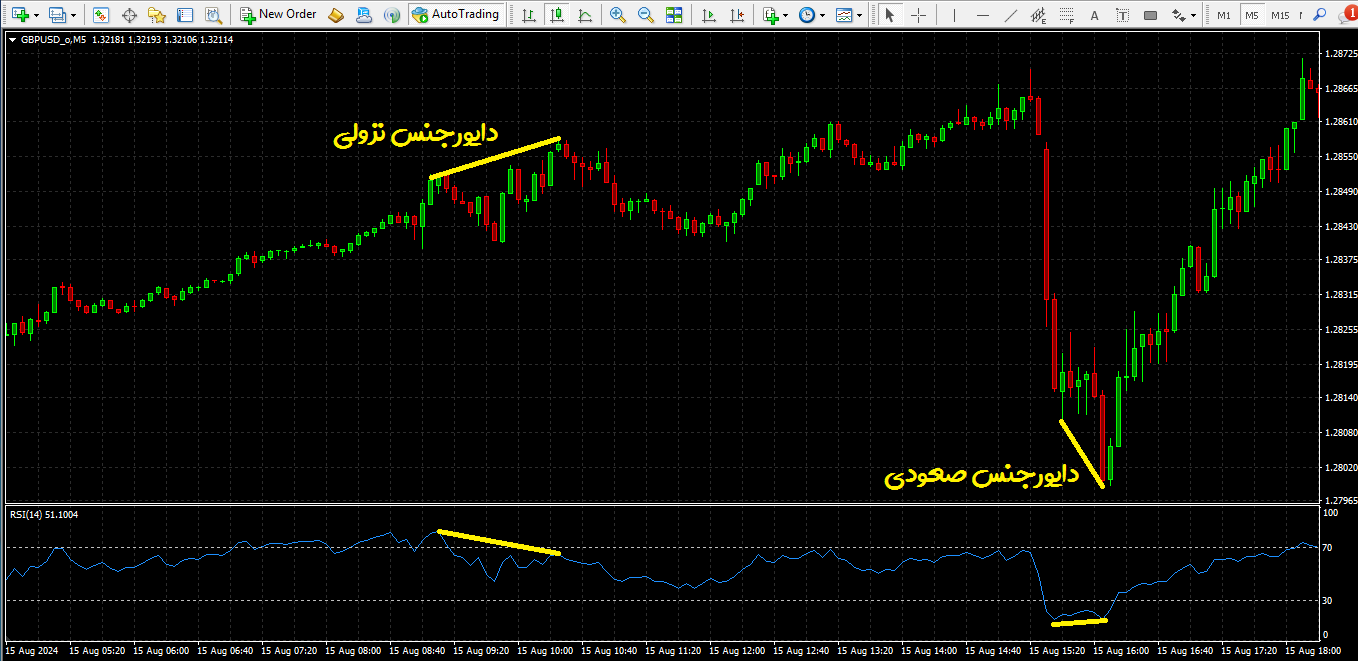The width and height of the screenshot is (1358, 661).
Task: Expand the Arrows tool dropdown arrow
Action: tap(1194, 16)
